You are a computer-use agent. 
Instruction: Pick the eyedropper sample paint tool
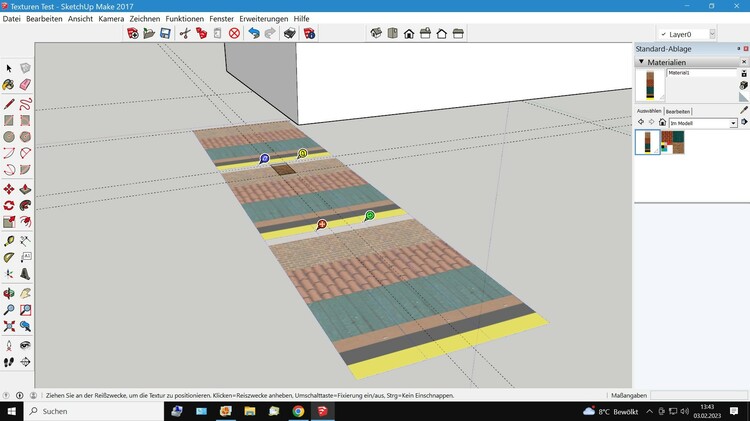[743, 110]
